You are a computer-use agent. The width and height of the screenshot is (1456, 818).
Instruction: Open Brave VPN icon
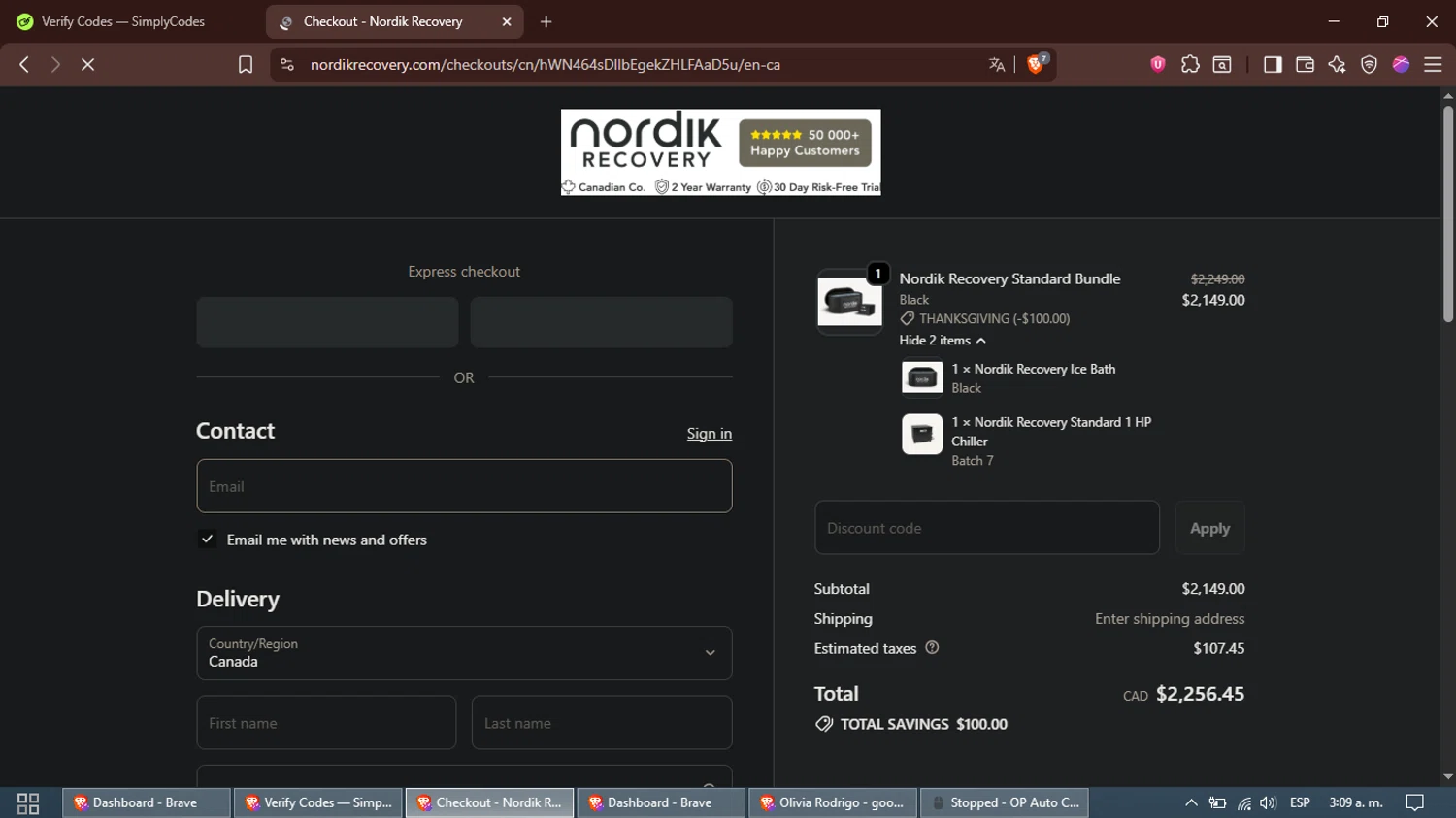coord(1369,64)
